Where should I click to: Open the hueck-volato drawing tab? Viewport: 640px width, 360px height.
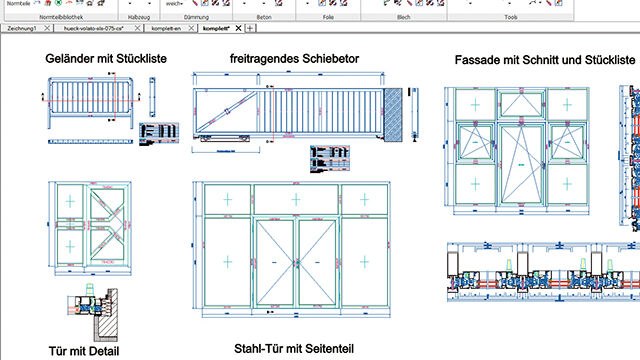(93, 28)
